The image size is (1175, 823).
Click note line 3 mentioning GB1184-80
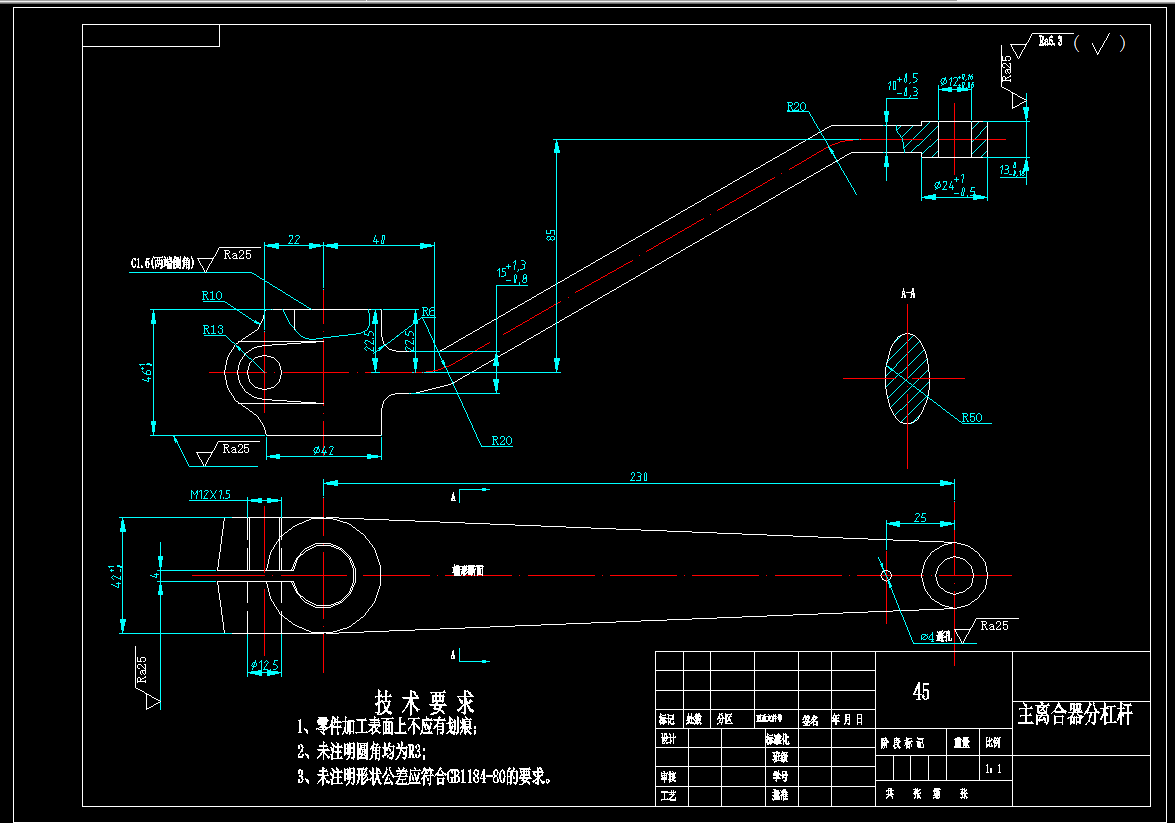pyautogui.click(x=425, y=777)
